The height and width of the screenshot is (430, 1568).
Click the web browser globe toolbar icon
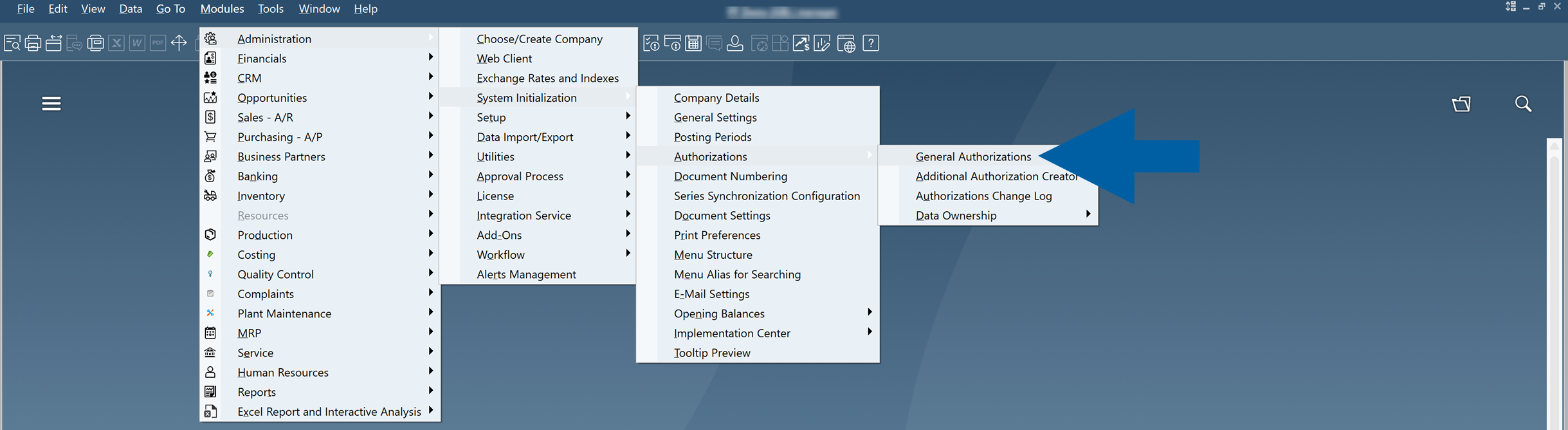pos(846,43)
